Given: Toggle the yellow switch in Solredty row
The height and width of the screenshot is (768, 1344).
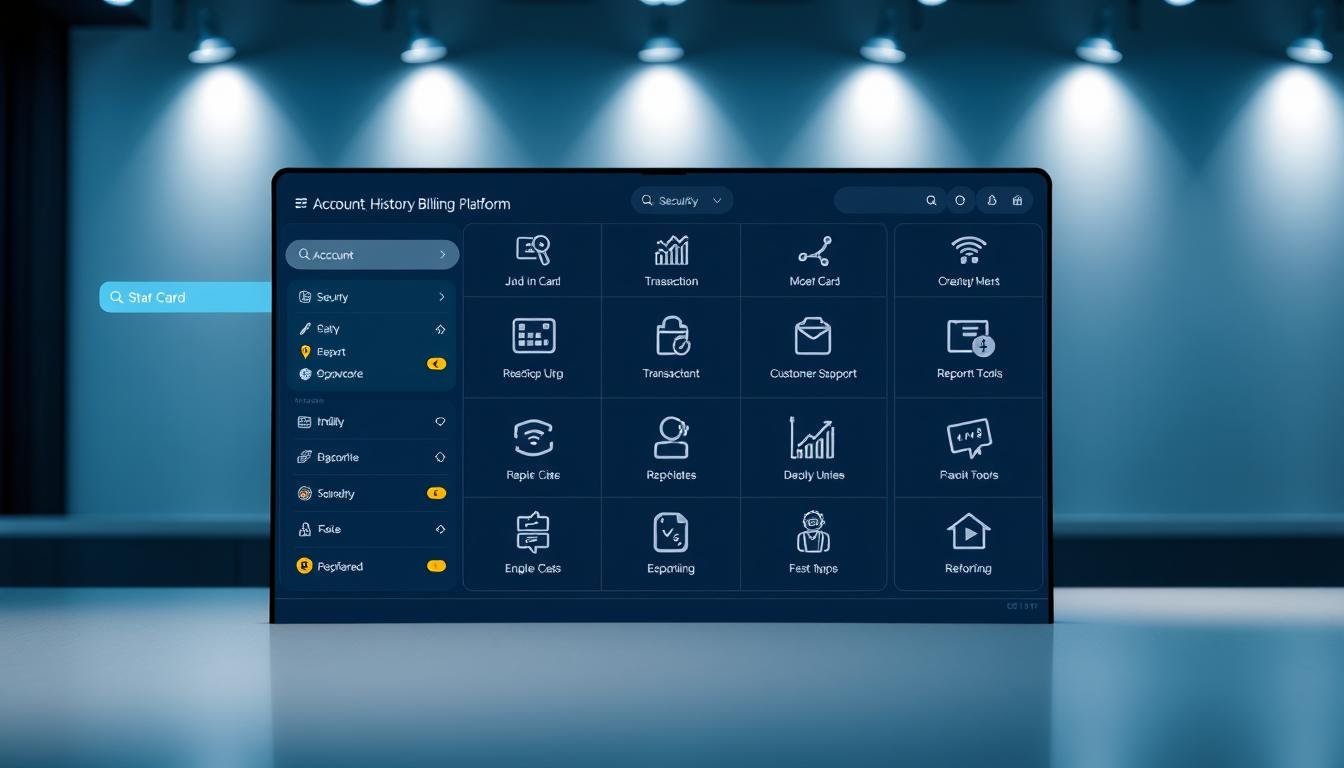Looking at the screenshot, I should (x=436, y=493).
